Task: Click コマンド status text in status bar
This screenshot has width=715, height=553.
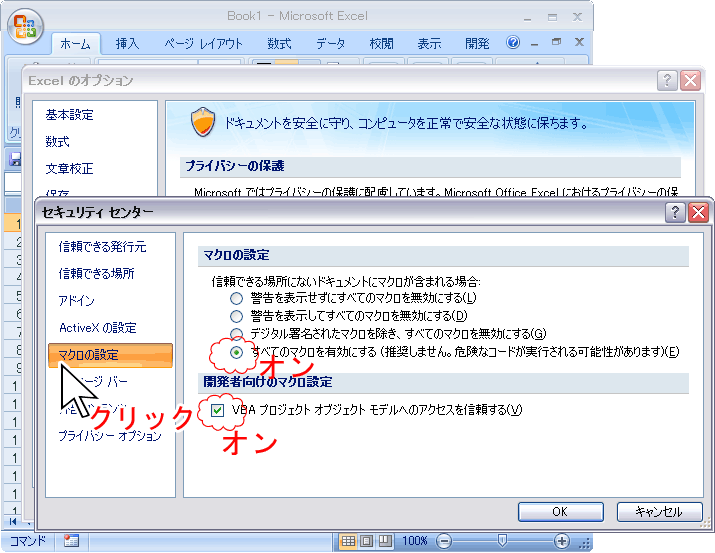Action: [x=28, y=541]
